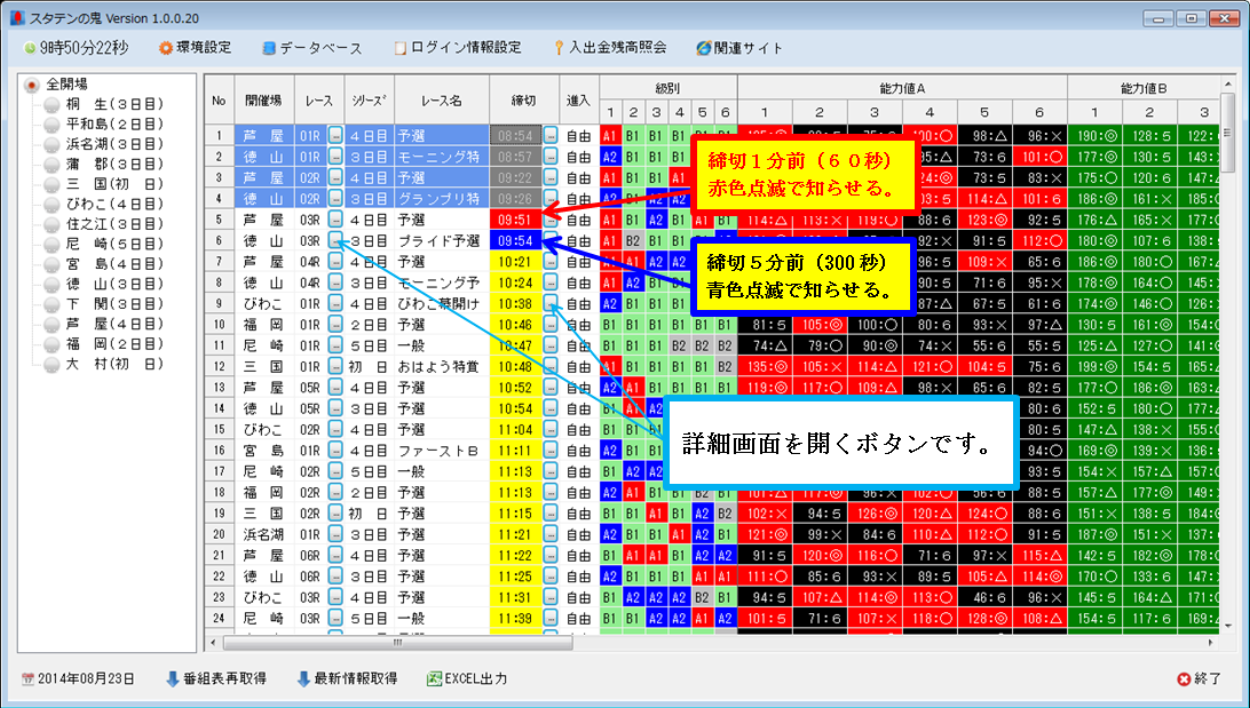
Task: Select the 大村(初日) venue radio button
Action: click(52, 364)
